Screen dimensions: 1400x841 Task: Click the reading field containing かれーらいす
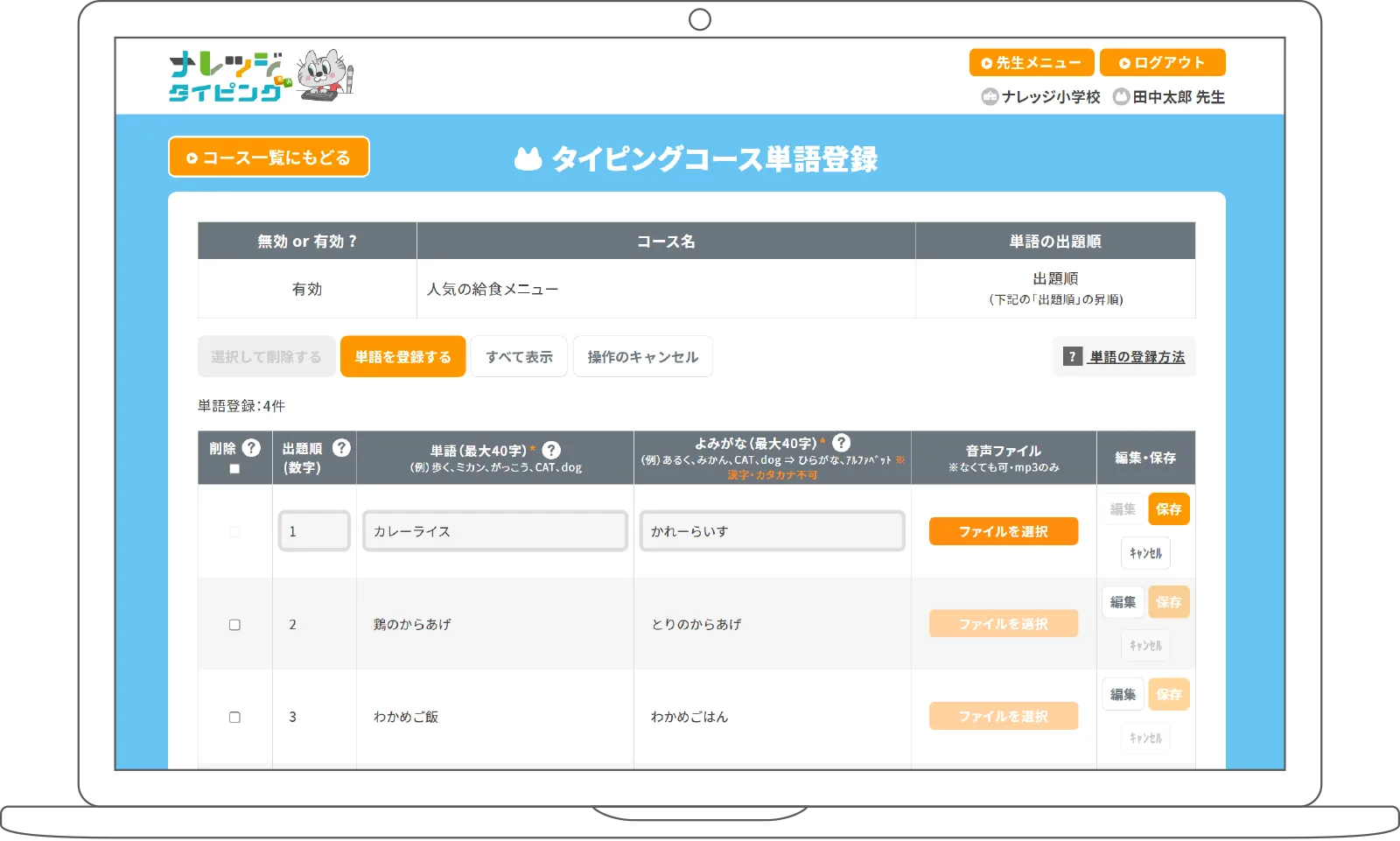tap(772, 531)
